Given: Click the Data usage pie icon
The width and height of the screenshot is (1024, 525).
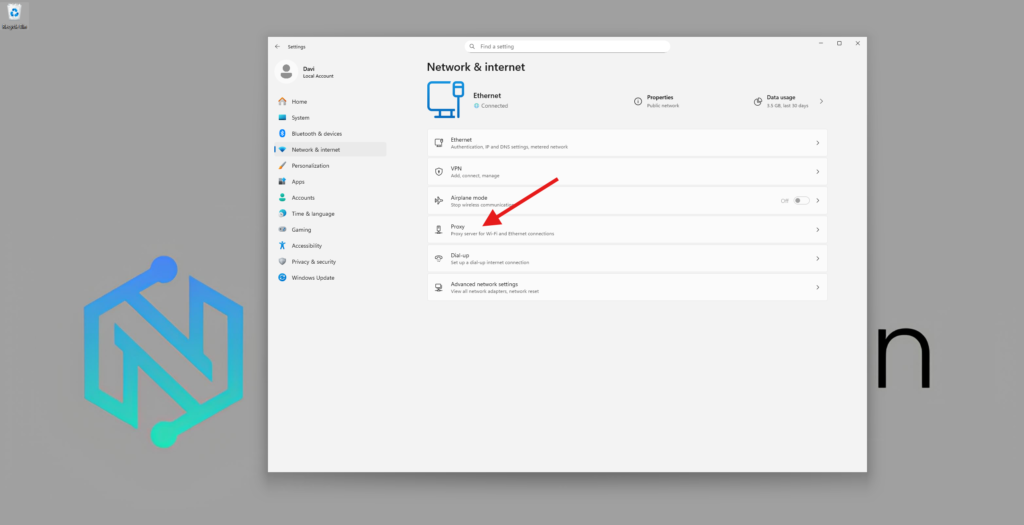Looking at the screenshot, I should (758, 102).
